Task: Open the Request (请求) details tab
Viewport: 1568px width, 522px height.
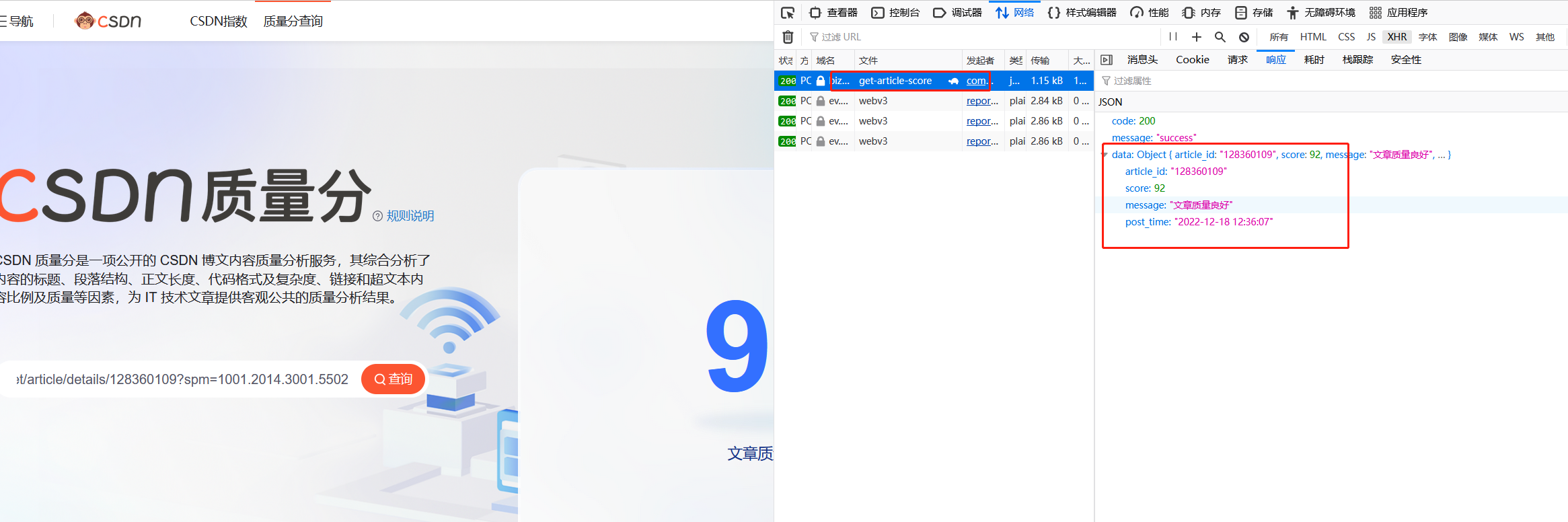Action: click(x=1237, y=60)
